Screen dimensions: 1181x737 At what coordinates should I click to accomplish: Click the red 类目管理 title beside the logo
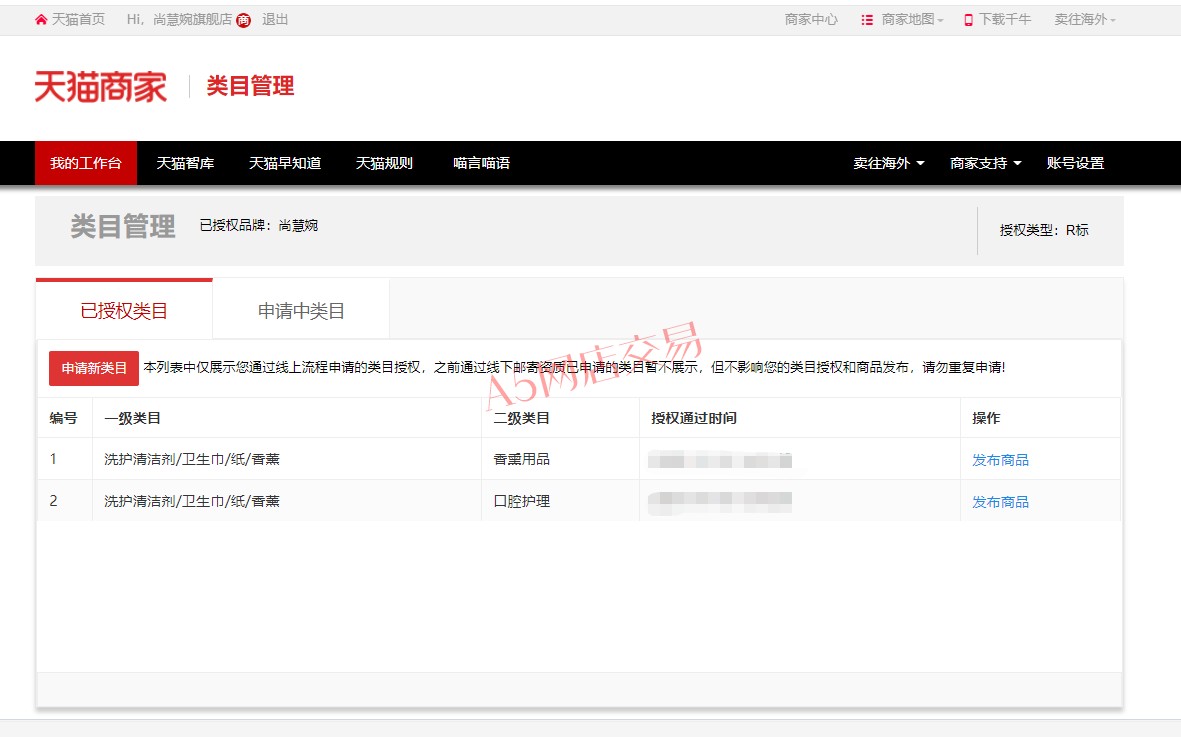pos(250,86)
